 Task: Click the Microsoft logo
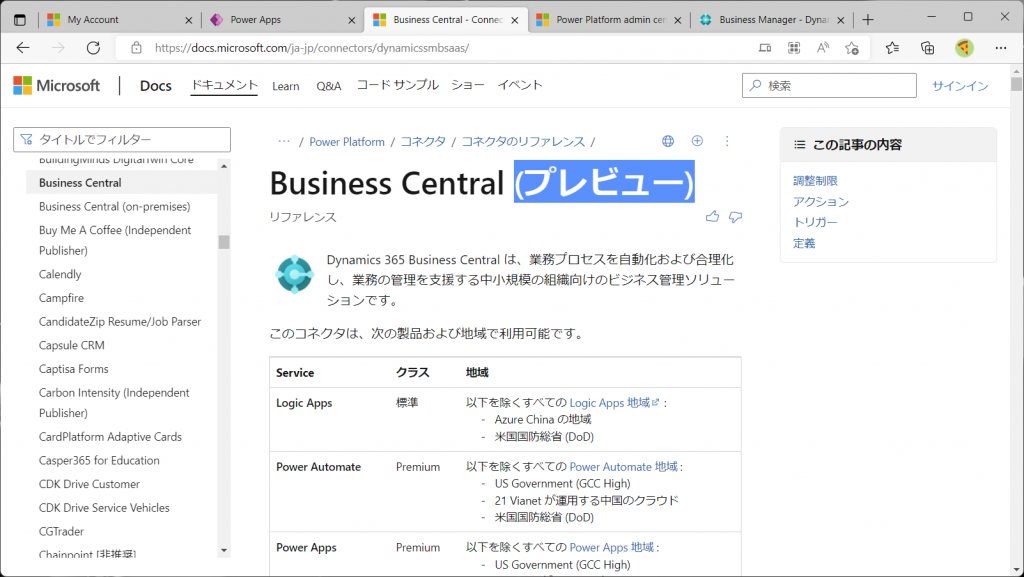(57, 86)
